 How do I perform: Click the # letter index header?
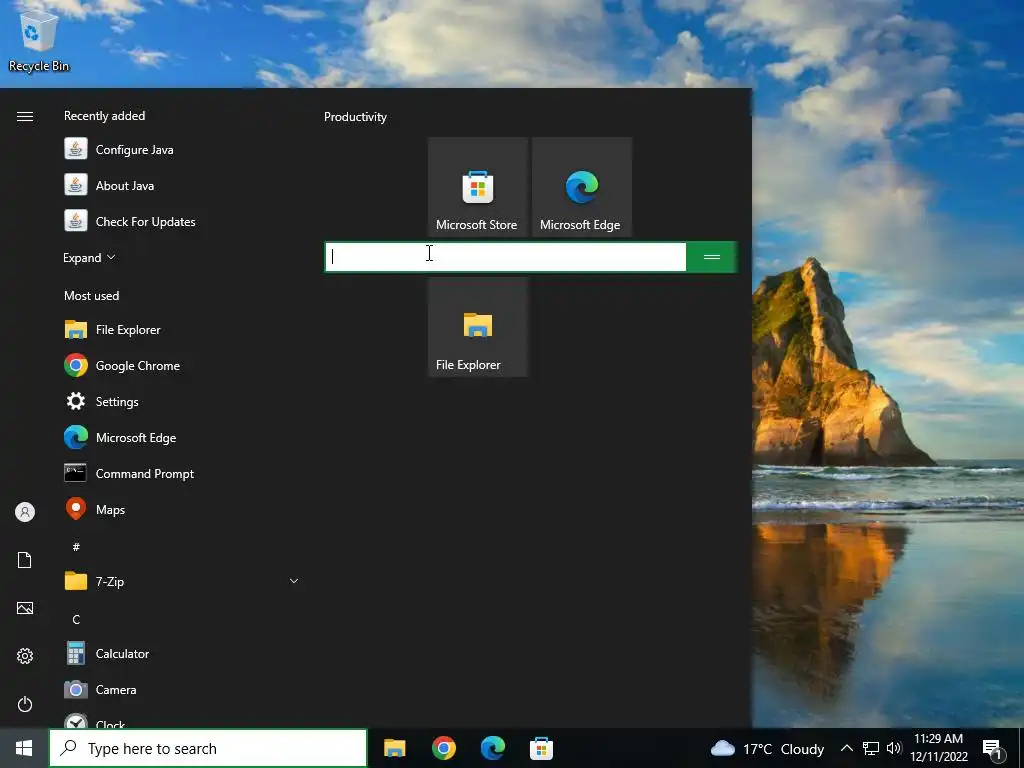(76, 547)
